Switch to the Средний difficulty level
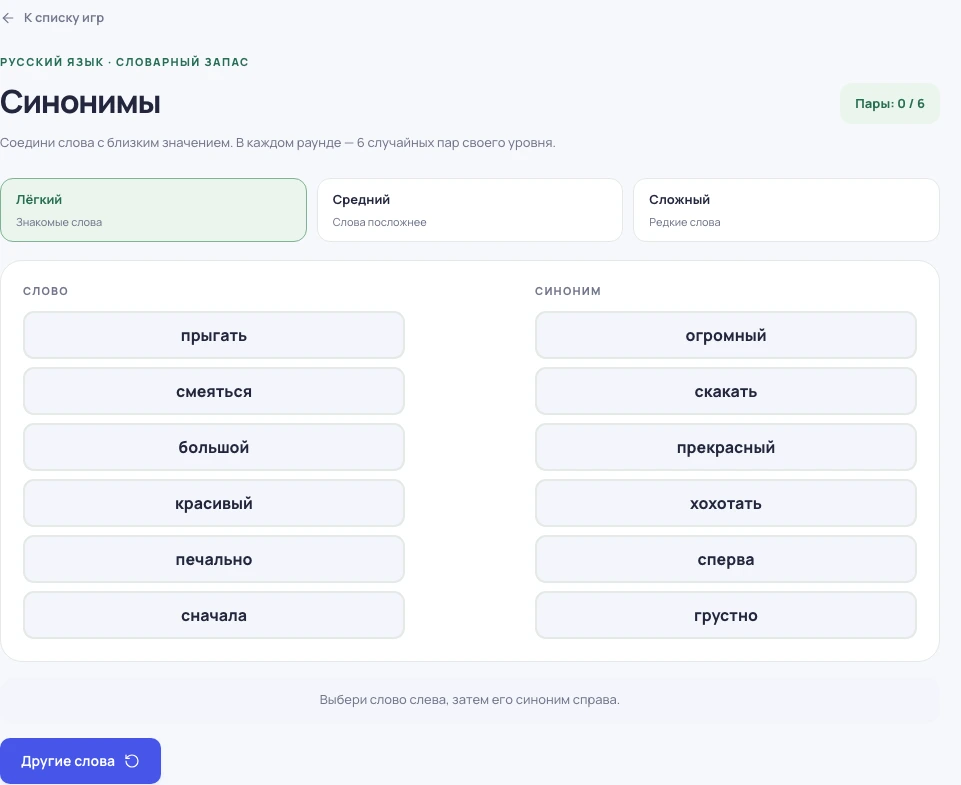 tap(469, 210)
